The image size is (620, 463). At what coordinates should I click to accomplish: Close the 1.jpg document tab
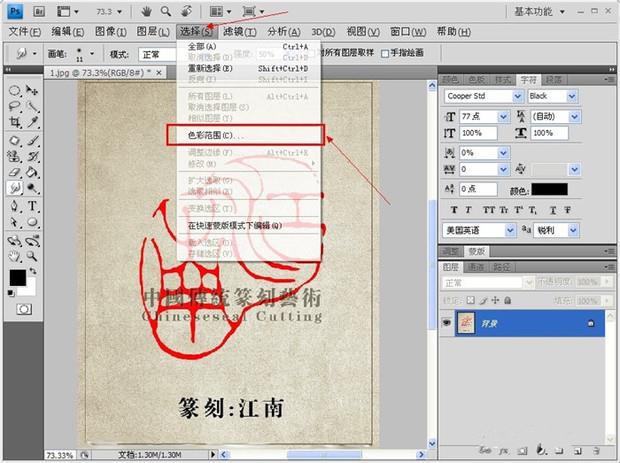pyautogui.click(x=159, y=73)
